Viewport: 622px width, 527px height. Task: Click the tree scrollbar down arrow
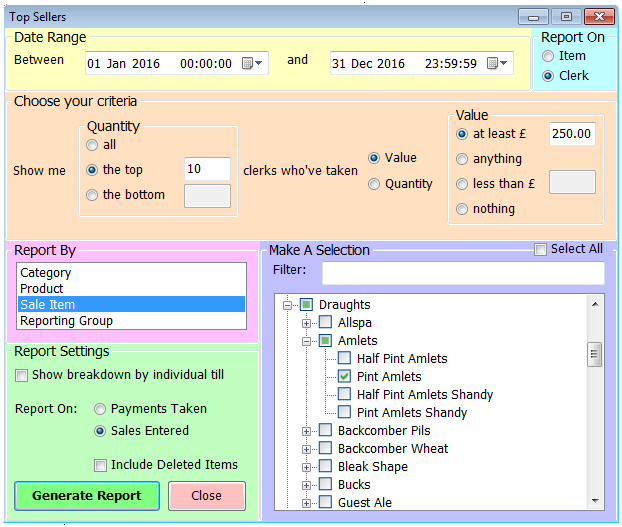point(595,501)
